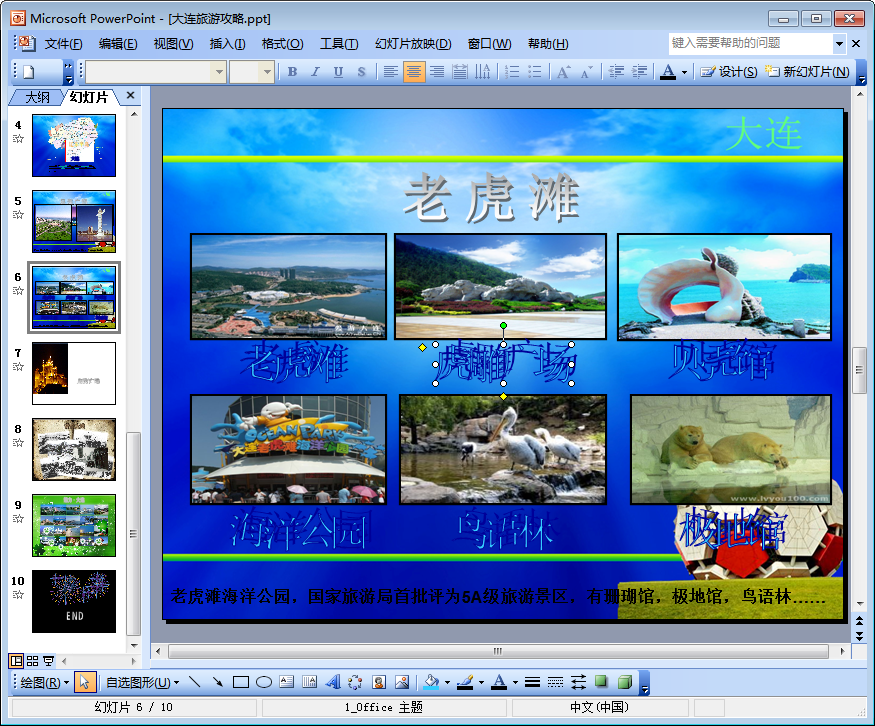Toggle text Shadow formatting
This screenshot has width=875, height=726.
tap(361, 71)
